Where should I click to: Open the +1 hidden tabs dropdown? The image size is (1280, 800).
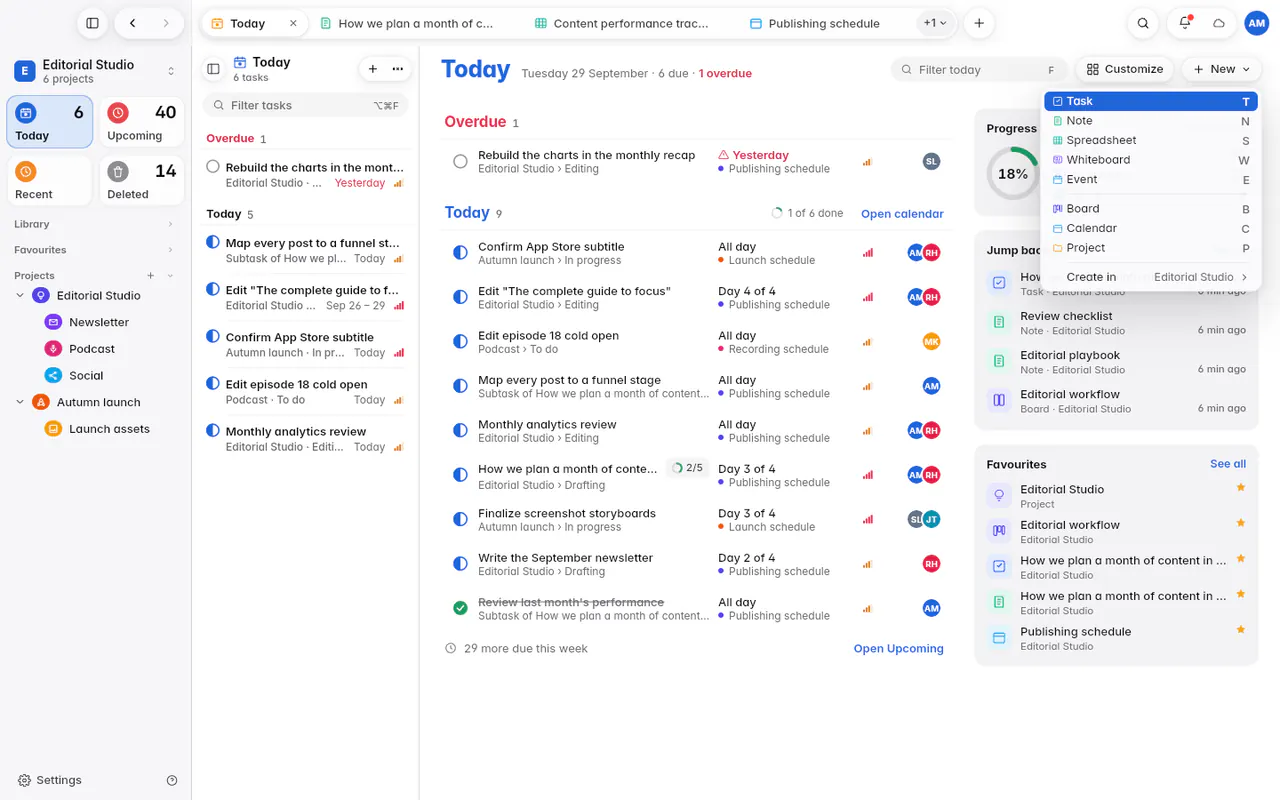click(x=935, y=23)
